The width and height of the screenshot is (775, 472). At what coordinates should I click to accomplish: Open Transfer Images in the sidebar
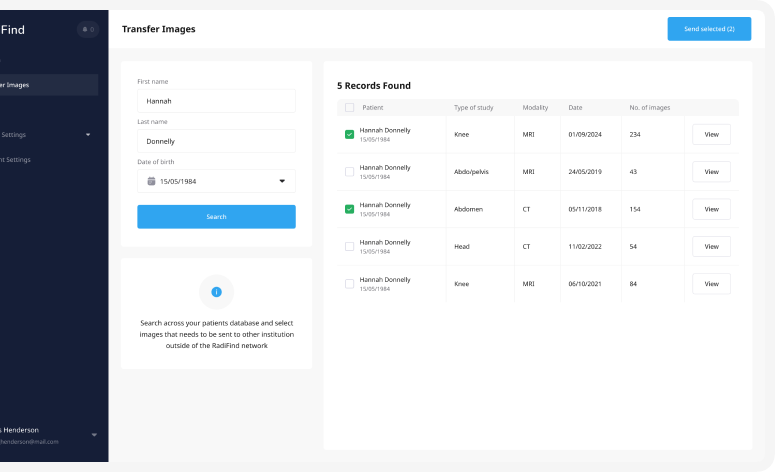(30, 85)
